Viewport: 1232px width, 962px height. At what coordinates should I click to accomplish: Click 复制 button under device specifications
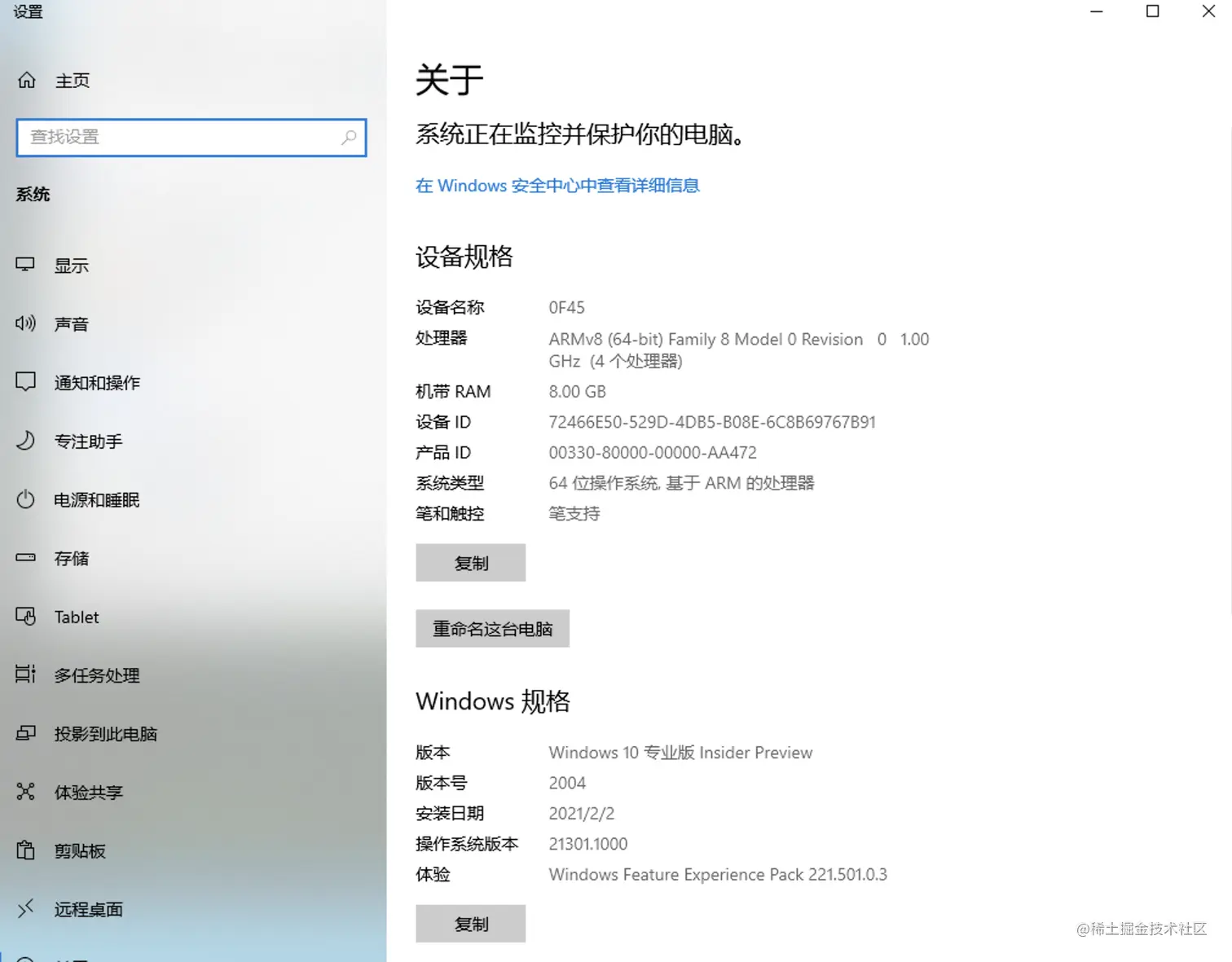pyautogui.click(x=471, y=563)
